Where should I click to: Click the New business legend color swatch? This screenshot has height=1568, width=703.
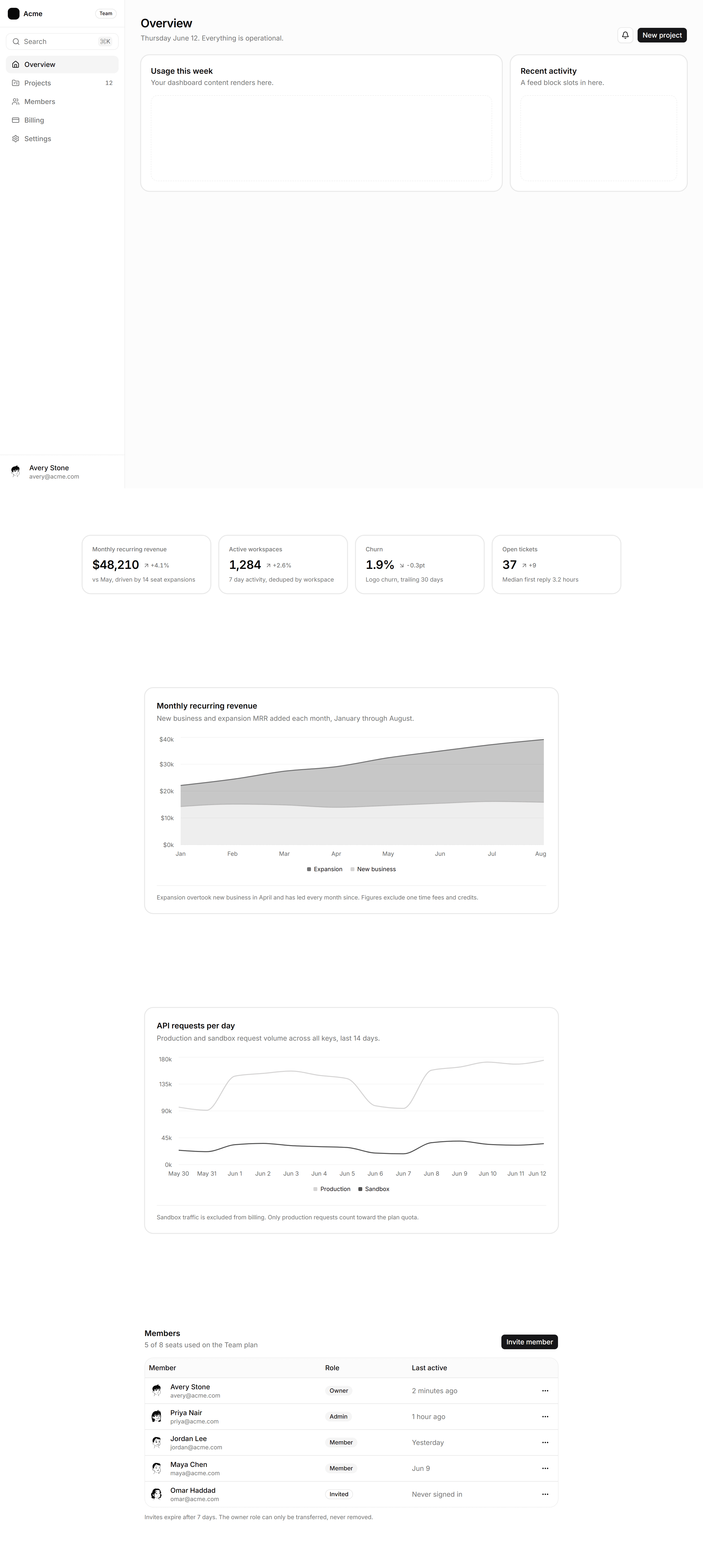(x=352, y=869)
